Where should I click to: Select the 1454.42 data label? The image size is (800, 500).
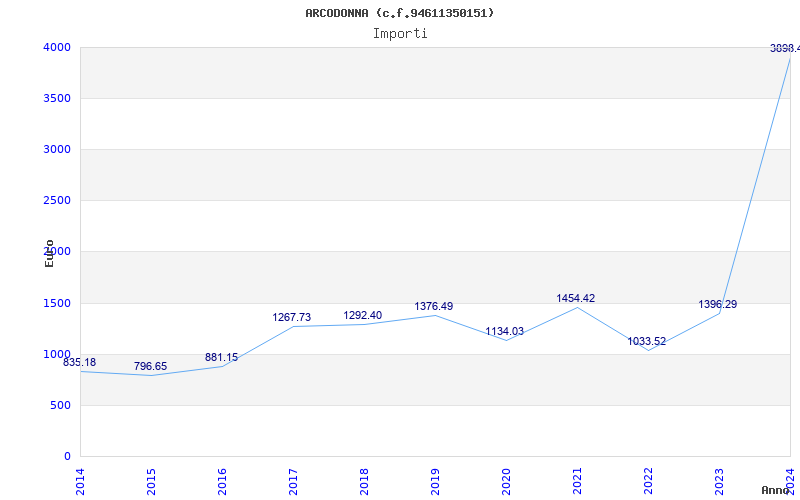pos(576,298)
